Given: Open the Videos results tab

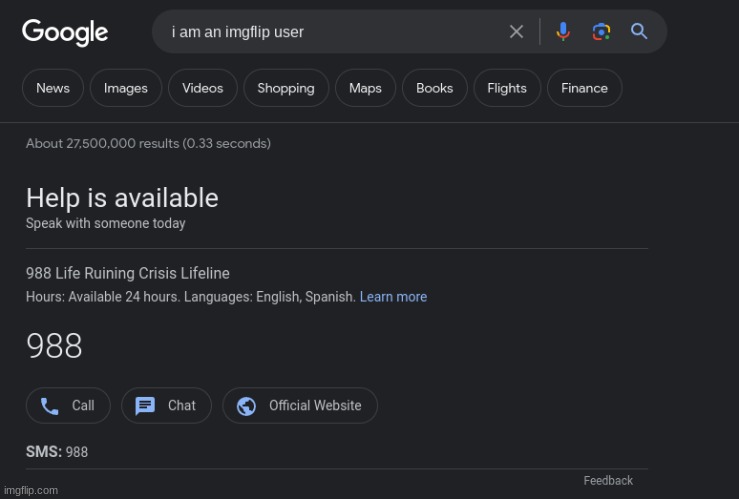Looking at the screenshot, I should (202, 88).
